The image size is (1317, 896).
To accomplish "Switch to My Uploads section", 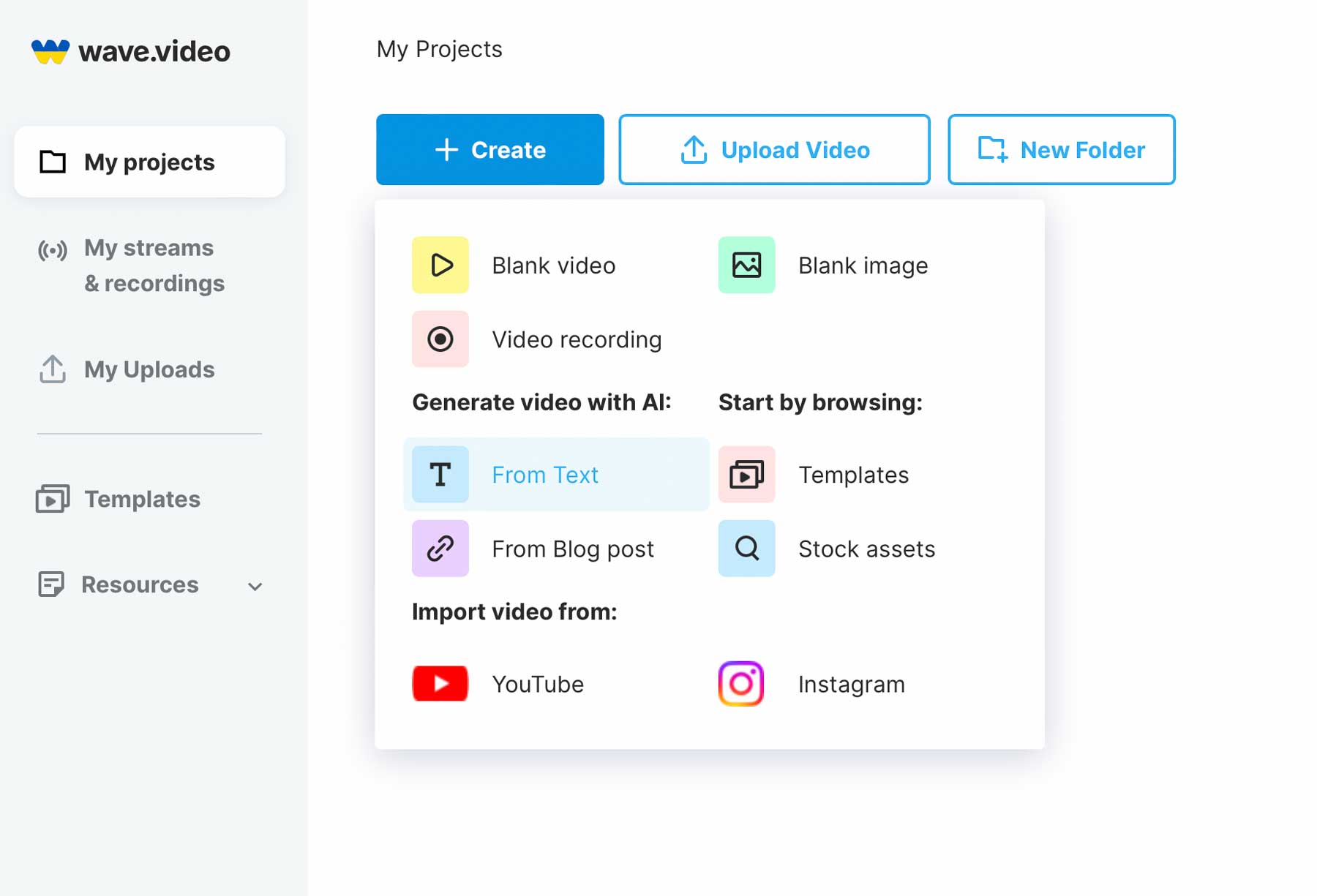I will [148, 369].
